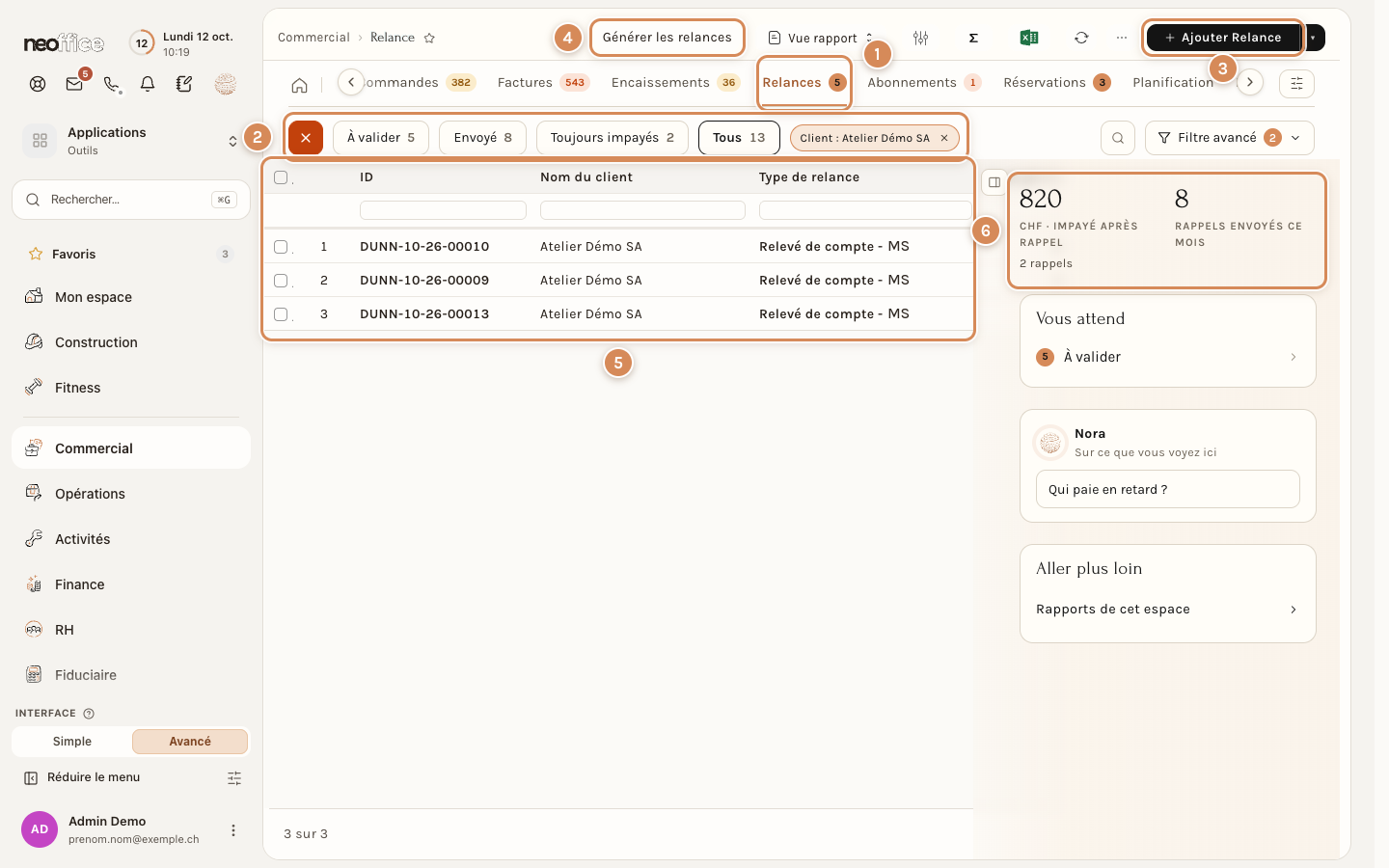Screen dimensions: 1389x868
Task: Open the menu customization sliders icon
Action: click(234, 778)
